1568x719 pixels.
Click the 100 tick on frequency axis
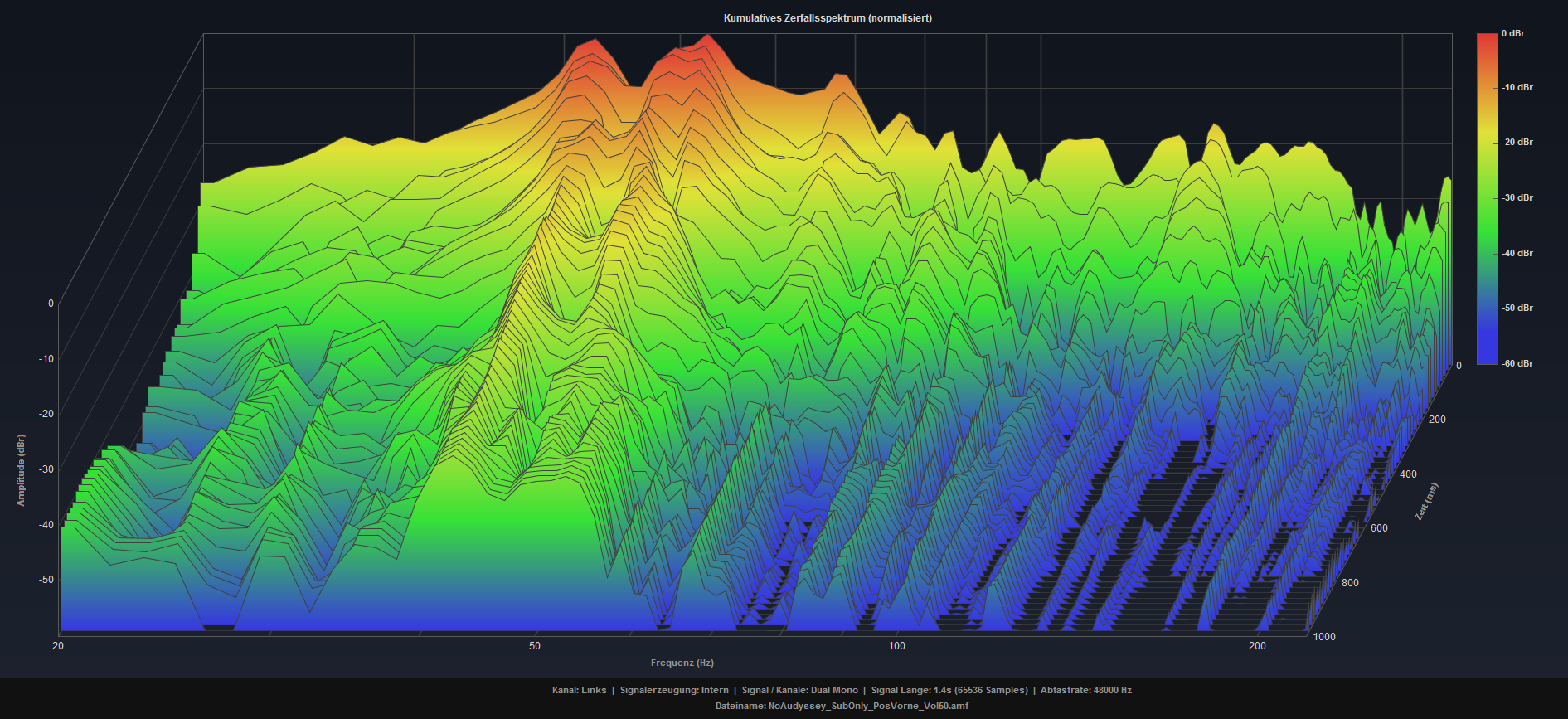896,646
